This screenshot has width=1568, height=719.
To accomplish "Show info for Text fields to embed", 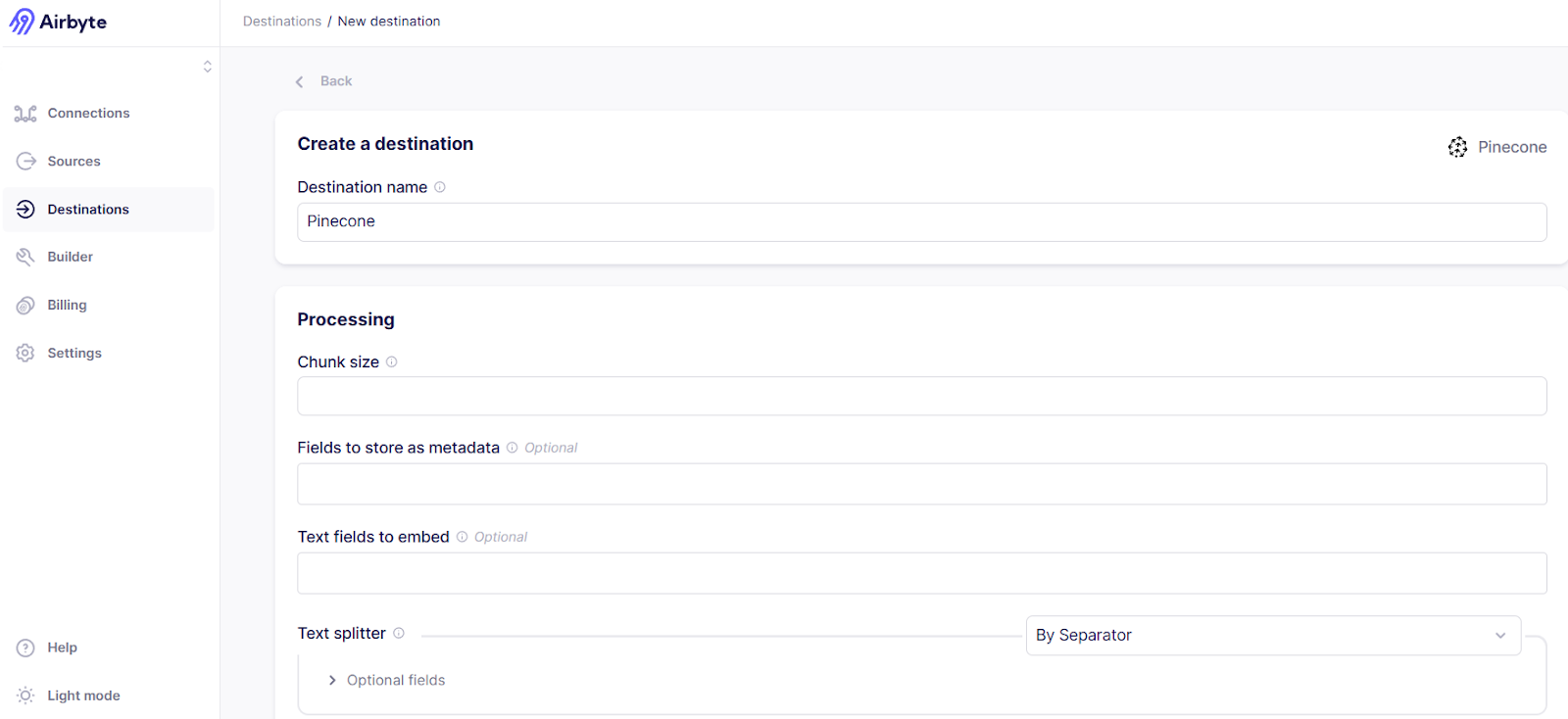I will pyautogui.click(x=462, y=537).
